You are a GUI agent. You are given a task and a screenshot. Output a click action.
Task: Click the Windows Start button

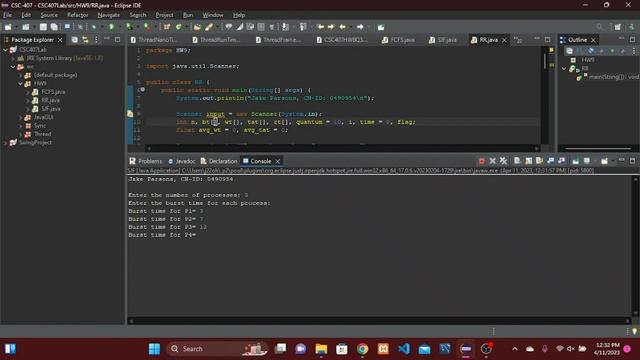[x=154, y=349]
